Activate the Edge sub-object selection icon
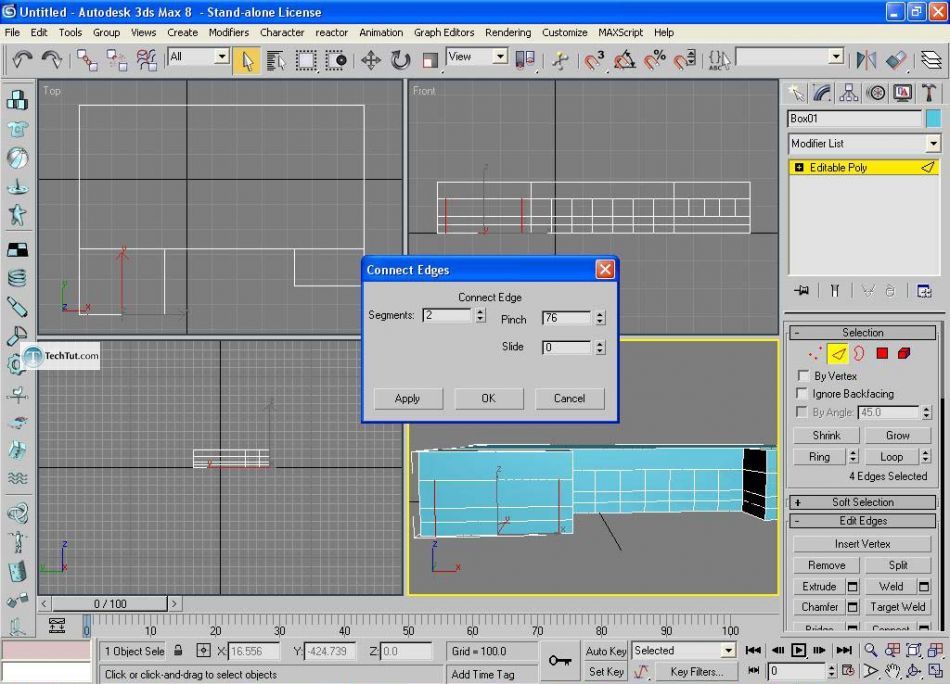 point(838,353)
